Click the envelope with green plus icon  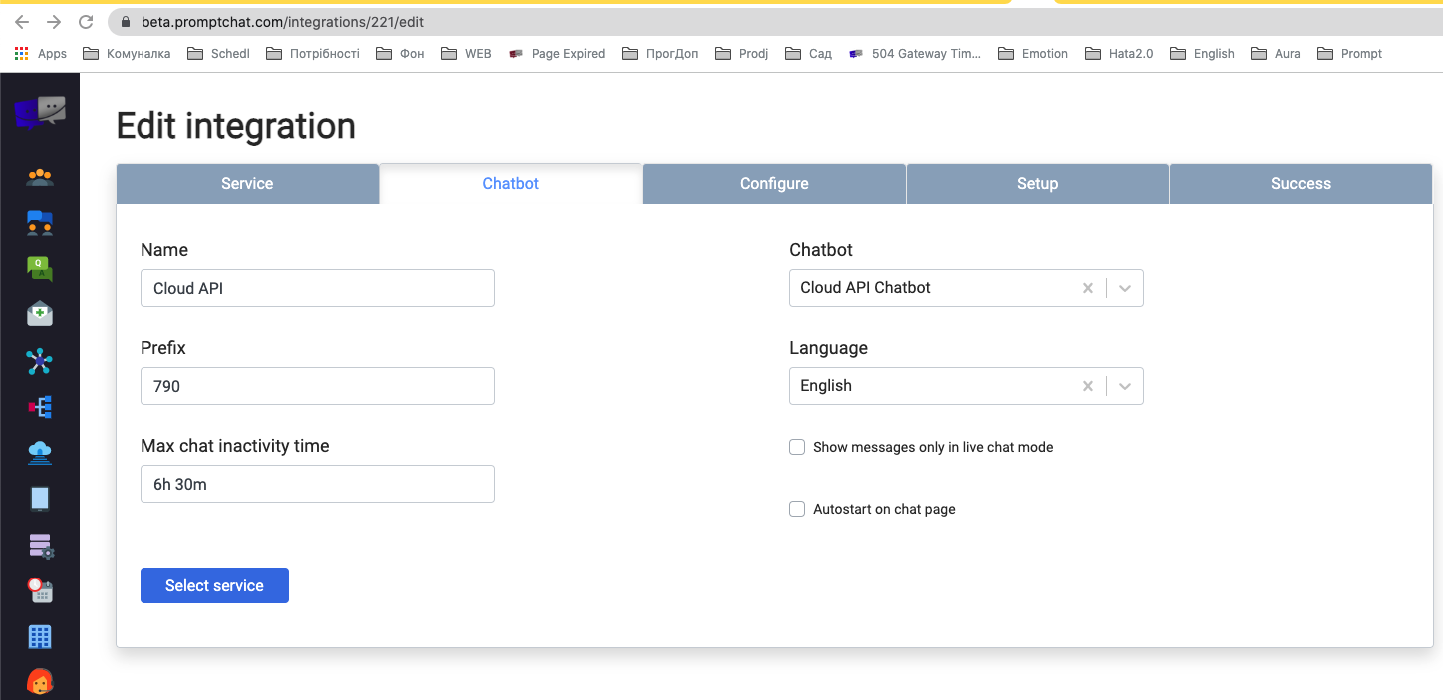[x=40, y=314]
